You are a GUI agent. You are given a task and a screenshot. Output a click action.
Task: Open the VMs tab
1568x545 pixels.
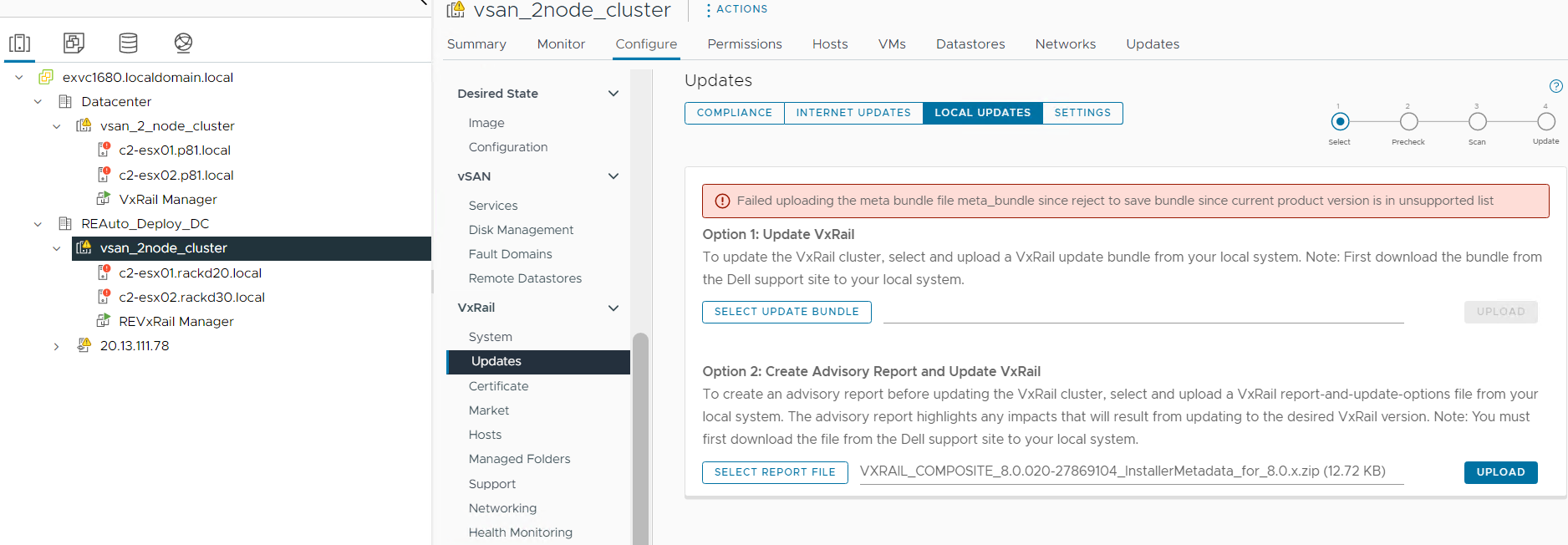coord(892,44)
